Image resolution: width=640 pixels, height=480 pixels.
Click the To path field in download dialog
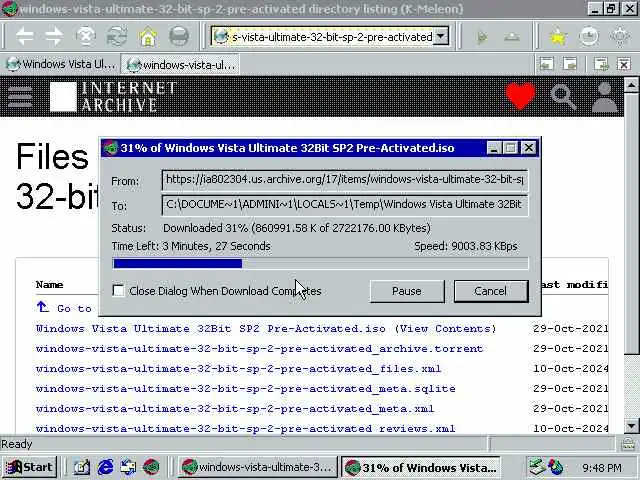pyautogui.click(x=345, y=205)
